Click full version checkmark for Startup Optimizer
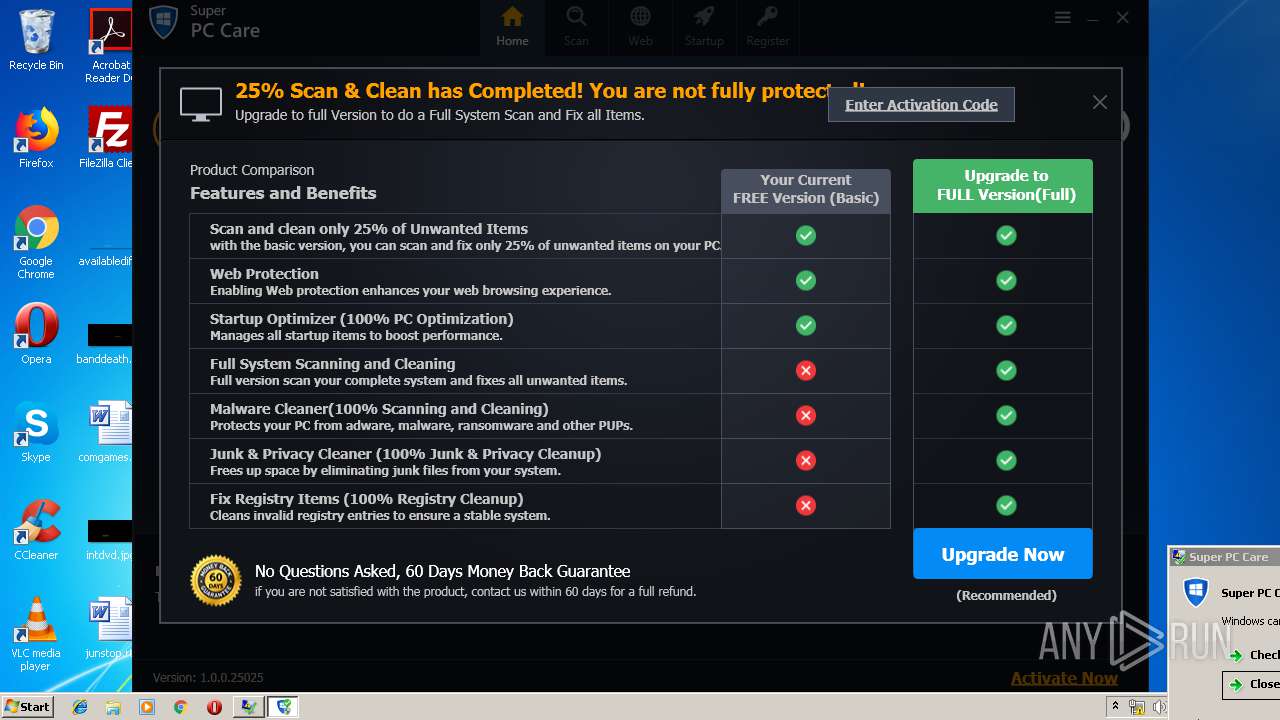The height and width of the screenshot is (720, 1280). coord(1006,326)
